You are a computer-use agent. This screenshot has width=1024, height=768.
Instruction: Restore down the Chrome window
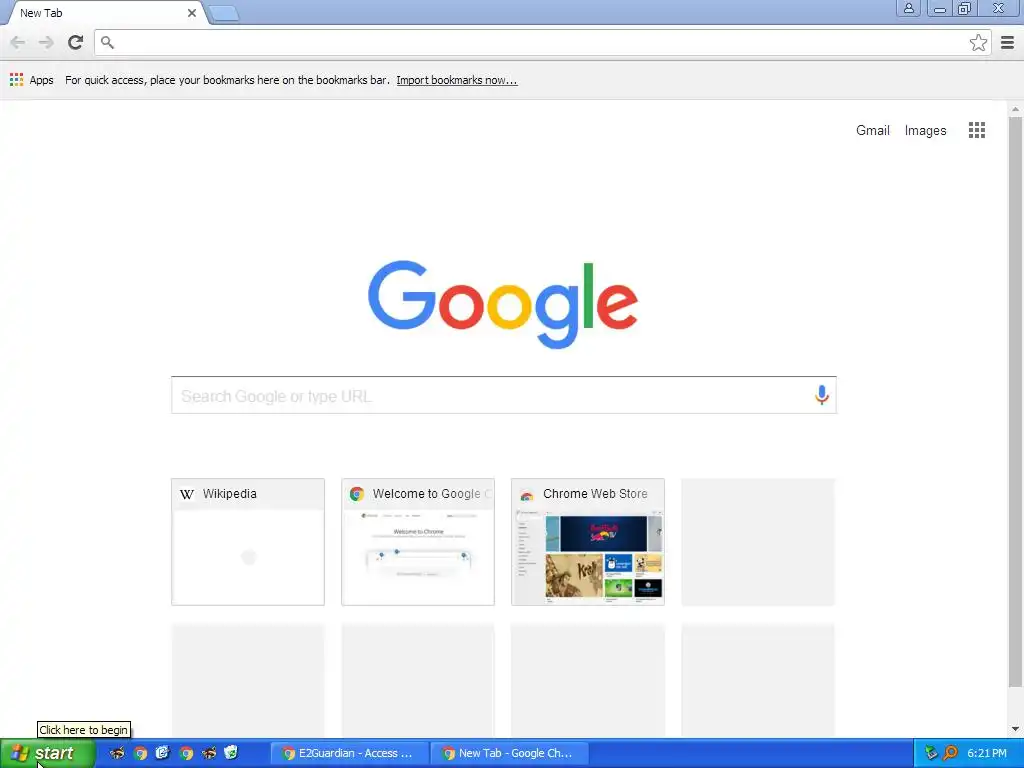click(964, 8)
